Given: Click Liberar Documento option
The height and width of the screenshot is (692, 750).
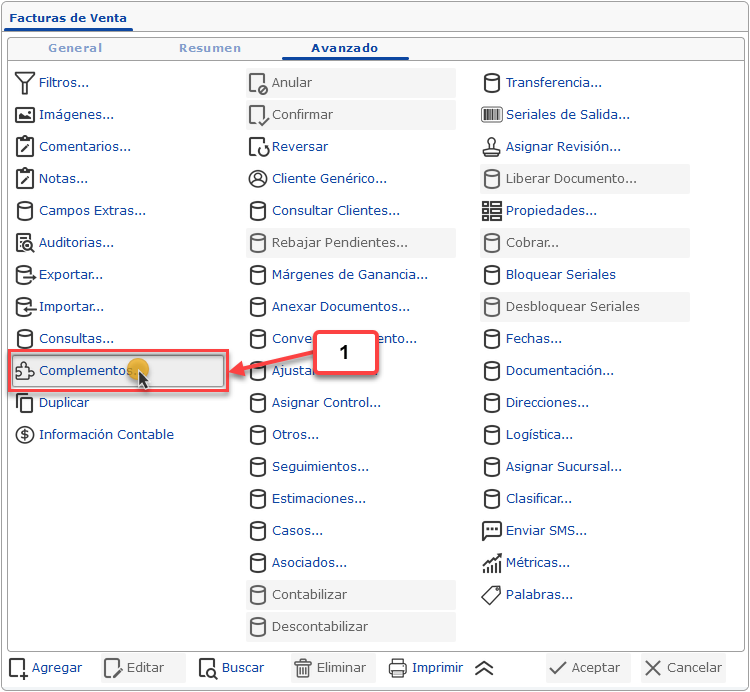Looking at the screenshot, I should tap(585, 178).
